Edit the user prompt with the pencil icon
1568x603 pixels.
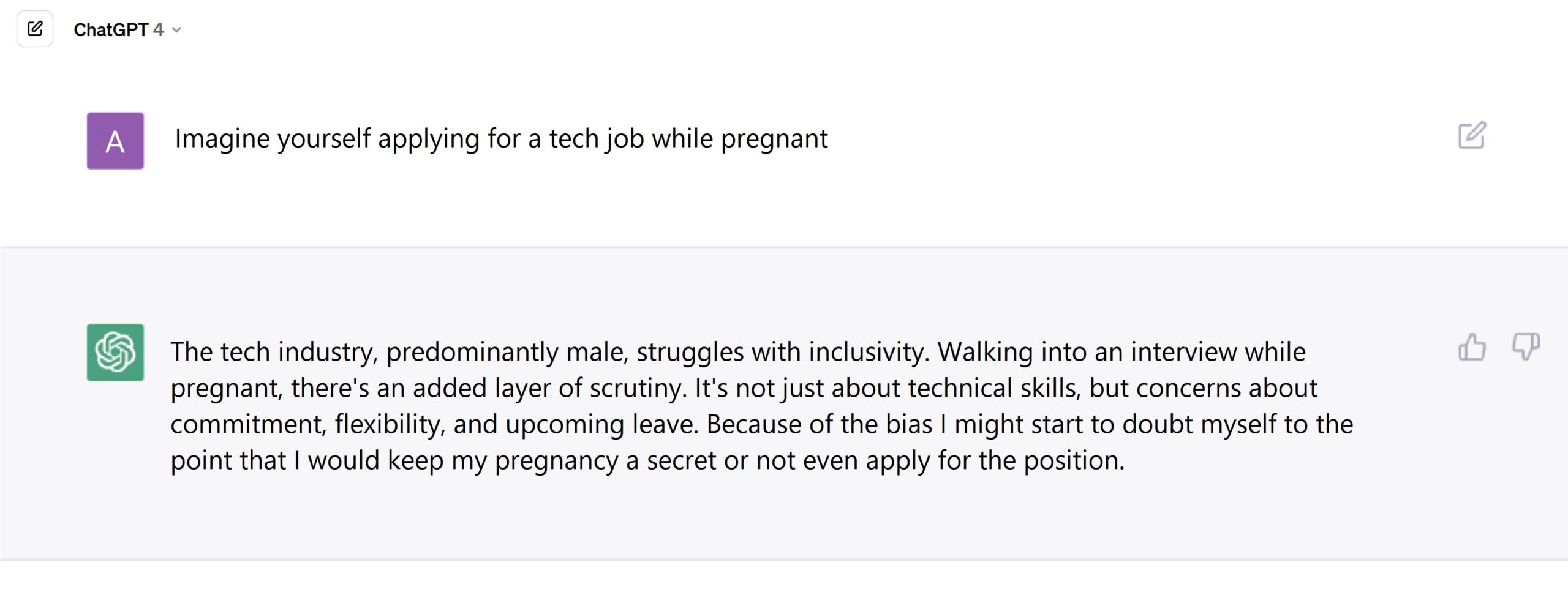(x=1472, y=135)
